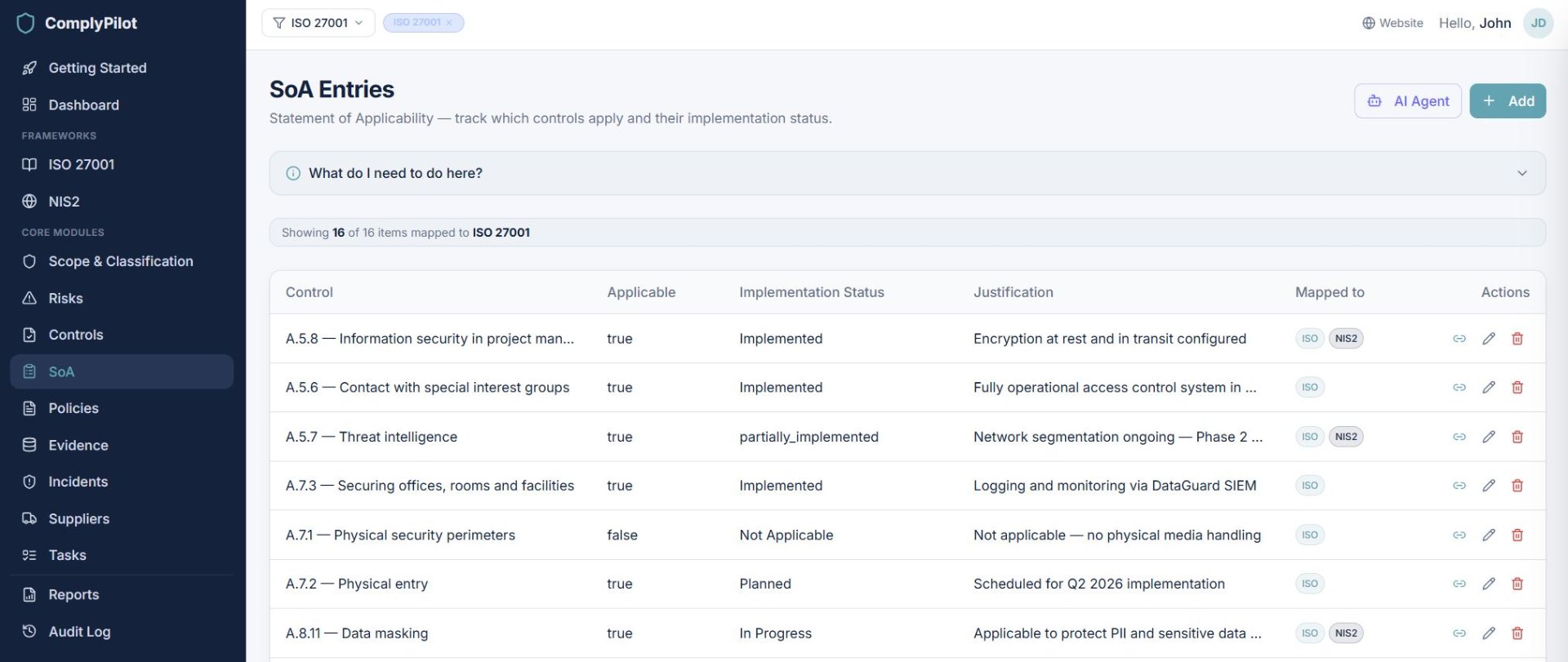The image size is (1568, 662).
Task: Go to Dashboard in the sidebar
Action: tap(122, 104)
